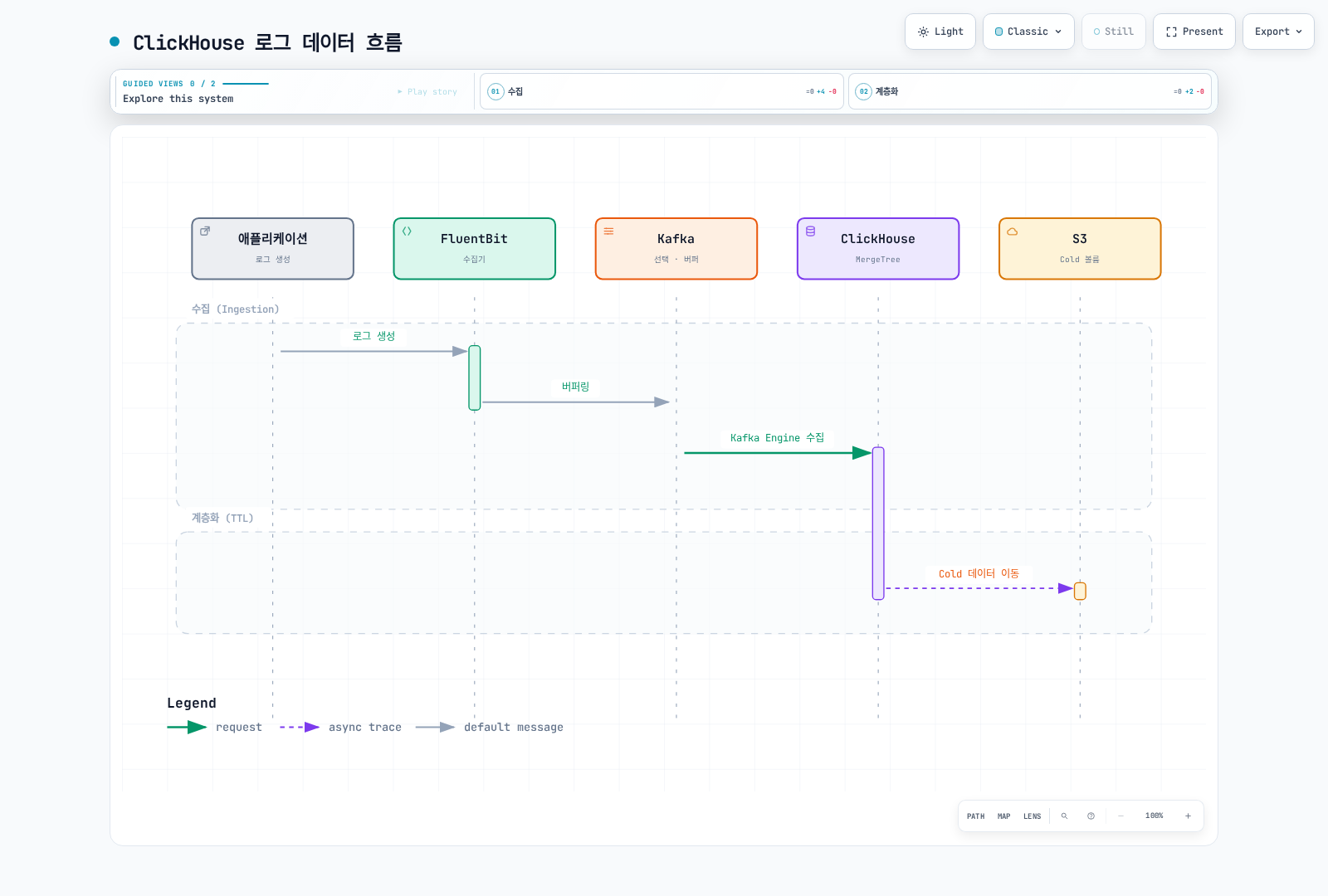Image resolution: width=1328 pixels, height=896 pixels.
Task: Click the 애플리케이션 node external-link icon
Action: pos(205,231)
